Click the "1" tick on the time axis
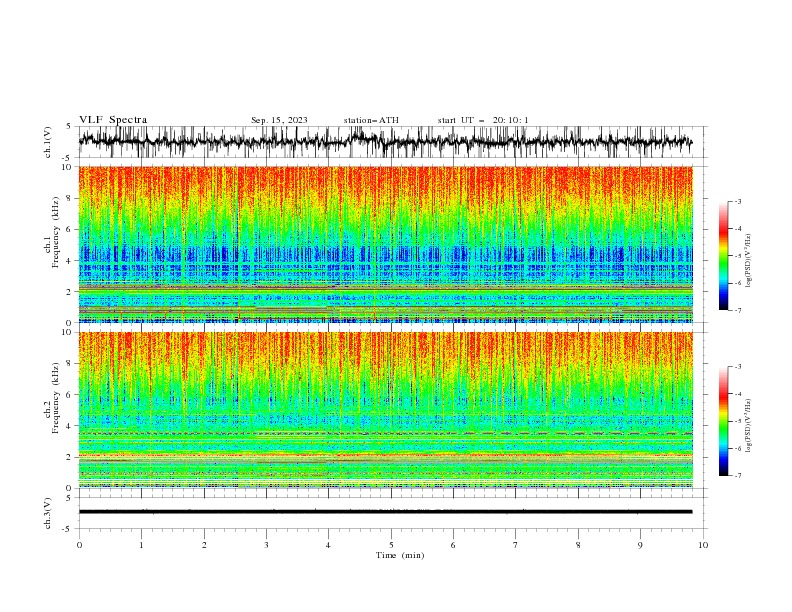The image size is (792, 612). pos(141,545)
